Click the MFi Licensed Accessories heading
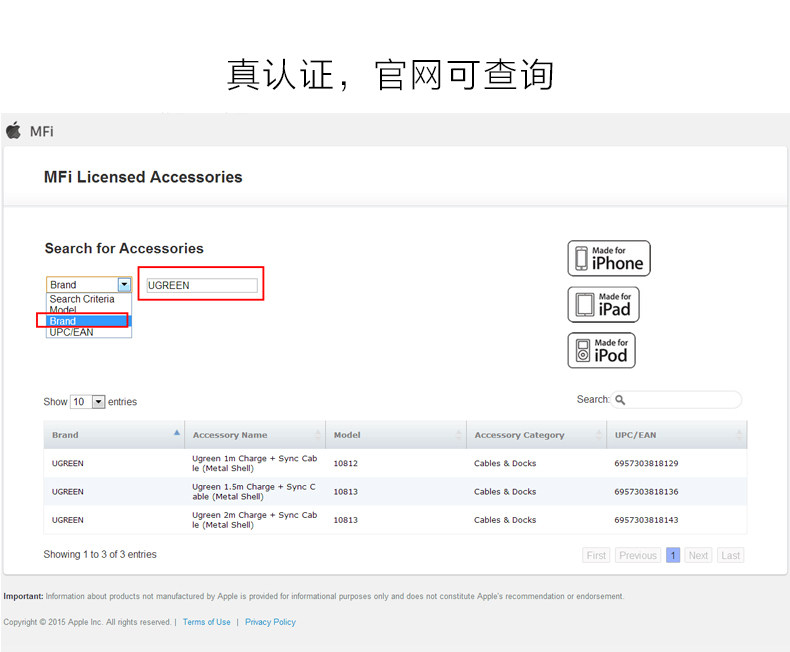The image size is (790, 652). (143, 177)
